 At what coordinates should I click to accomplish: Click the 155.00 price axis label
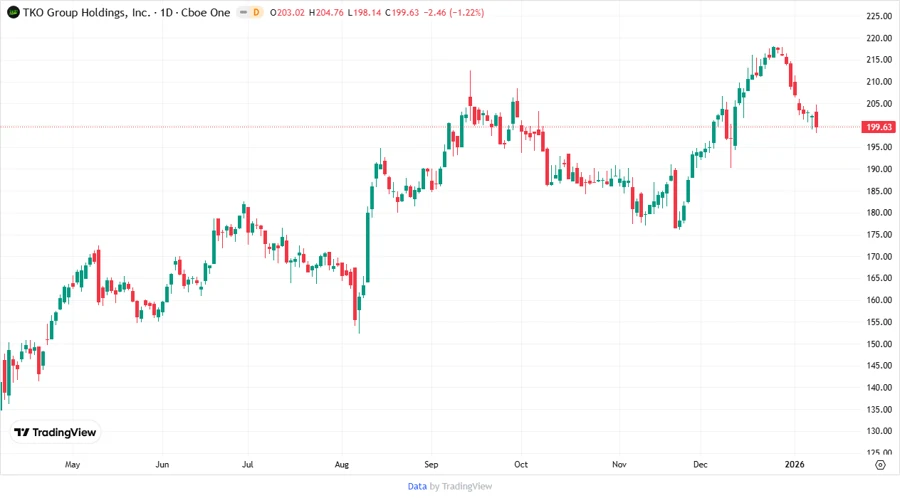[x=879, y=322]
